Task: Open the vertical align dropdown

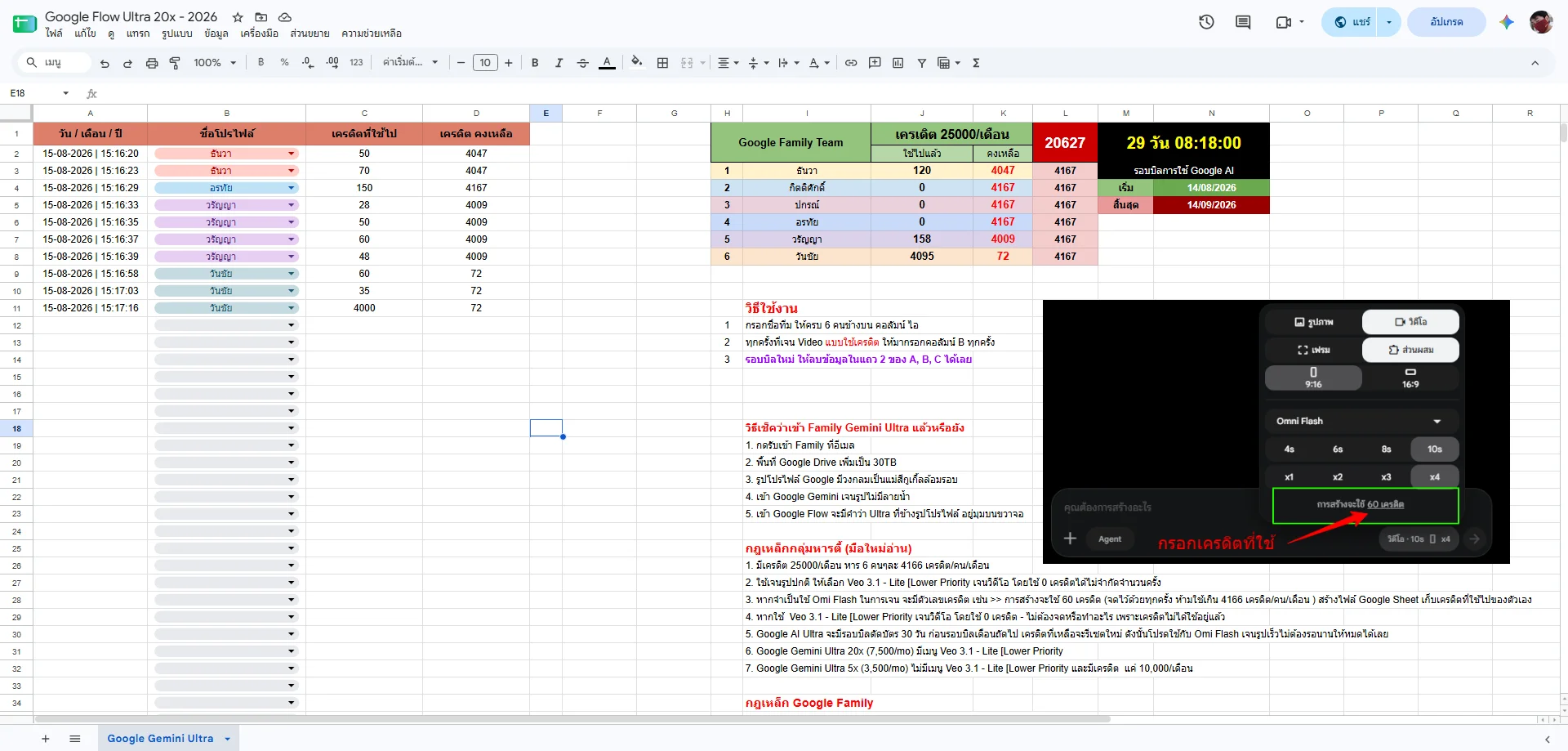Action: 759,63
